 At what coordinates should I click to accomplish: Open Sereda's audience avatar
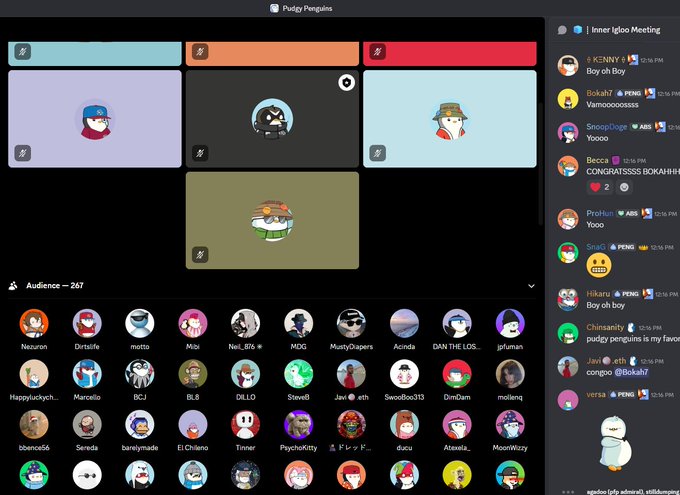click(x=87, y=425)
